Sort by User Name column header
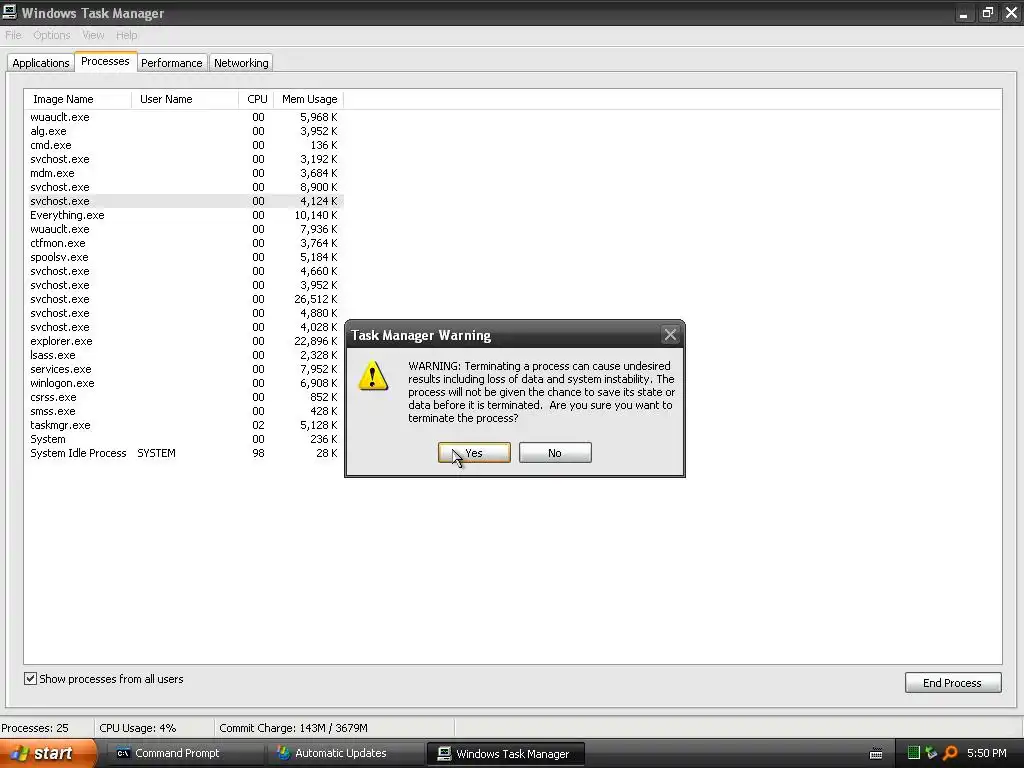Image resolution: width=1024 pixels, height=768 pixels. (185, 99)
